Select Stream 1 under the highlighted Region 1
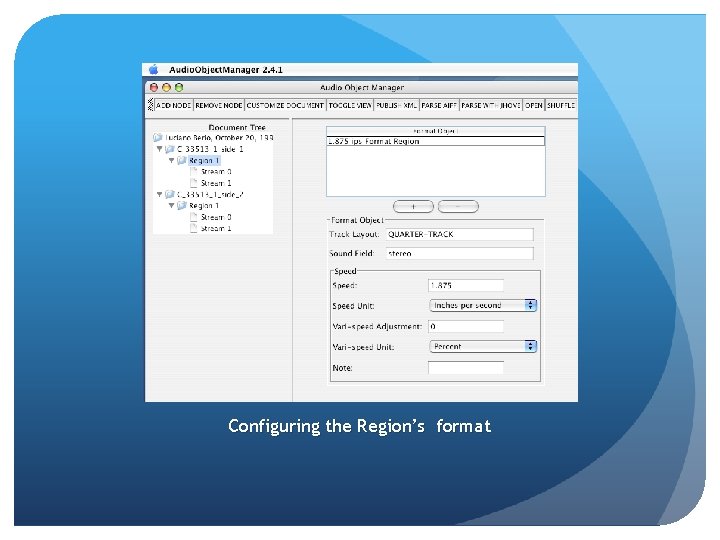The image size is (720, 540). [x=216, y=183]
